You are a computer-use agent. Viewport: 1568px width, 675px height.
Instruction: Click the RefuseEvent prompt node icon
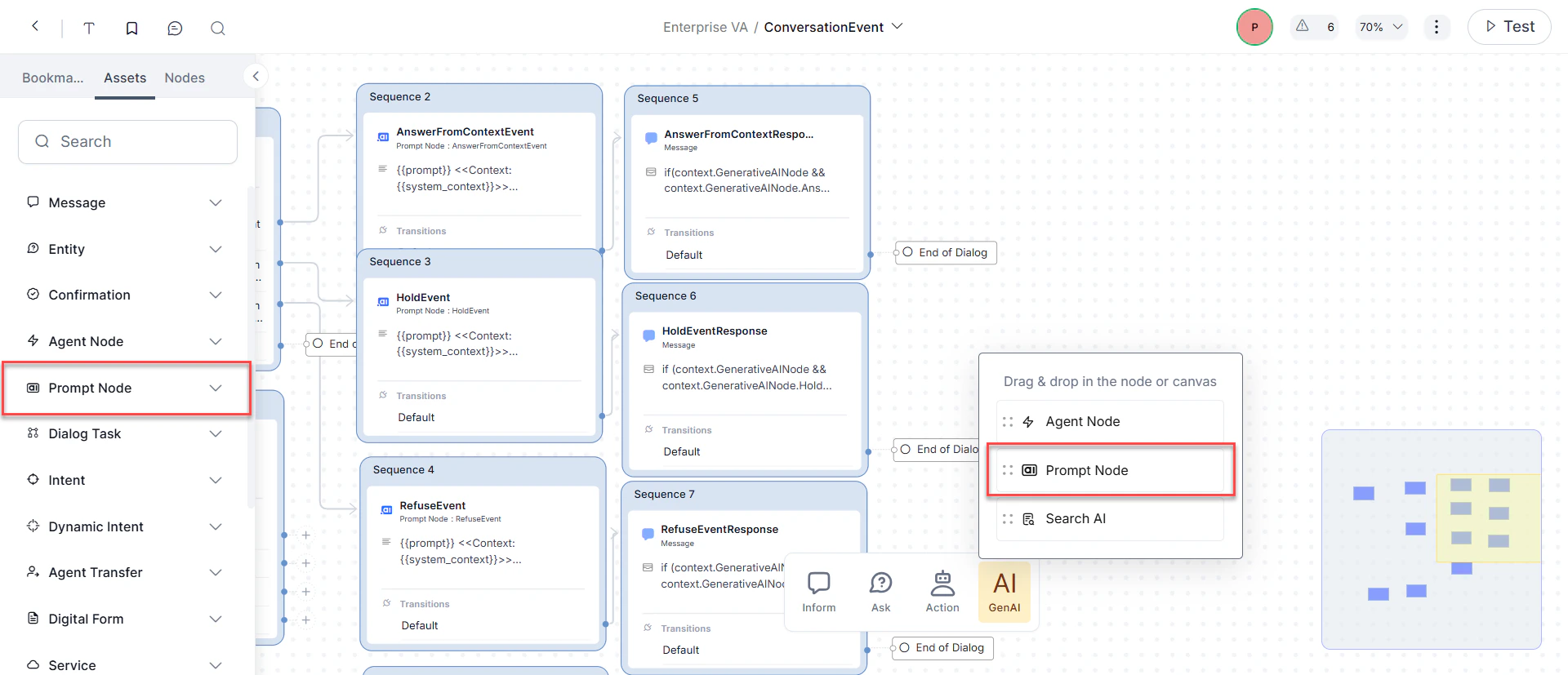[x=386, y=510]
